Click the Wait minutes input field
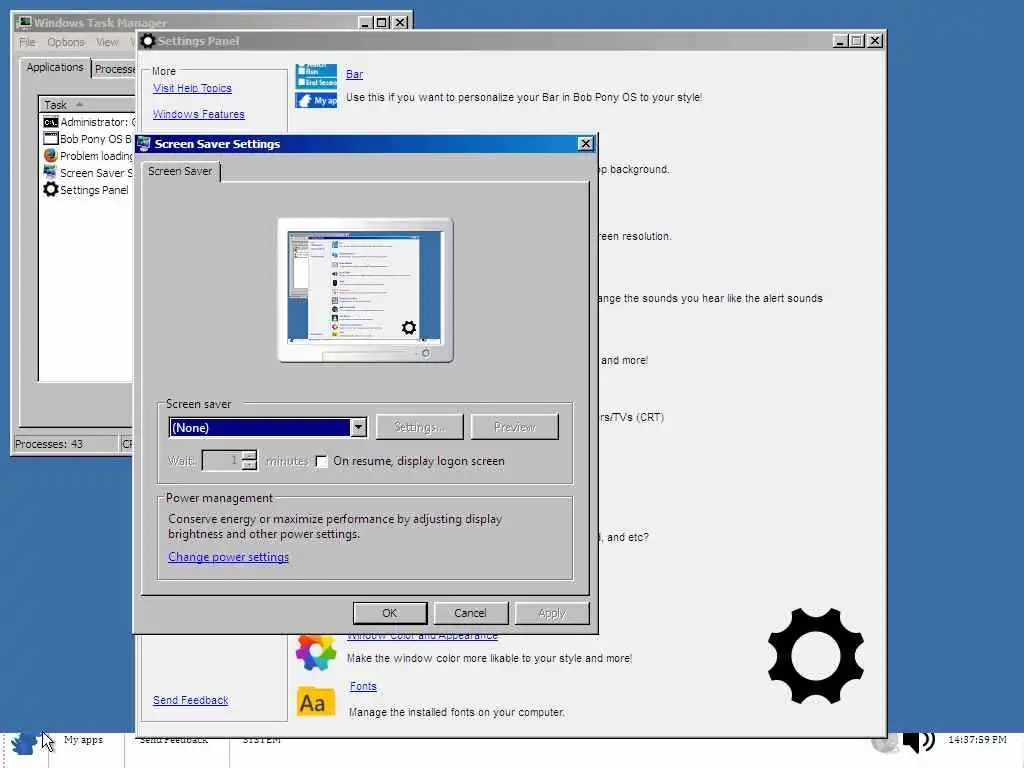Viewport: 1024px width, 768px height. pos(221,460)
